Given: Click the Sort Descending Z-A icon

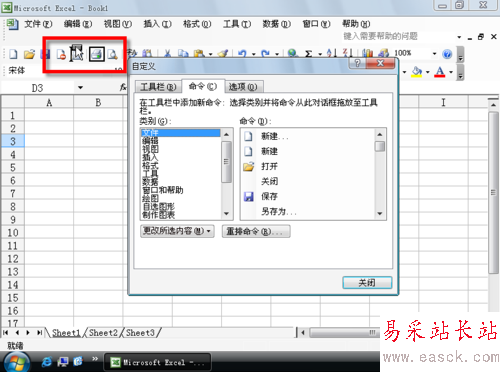Looking at the screenshot, I should tap(348, 53).
